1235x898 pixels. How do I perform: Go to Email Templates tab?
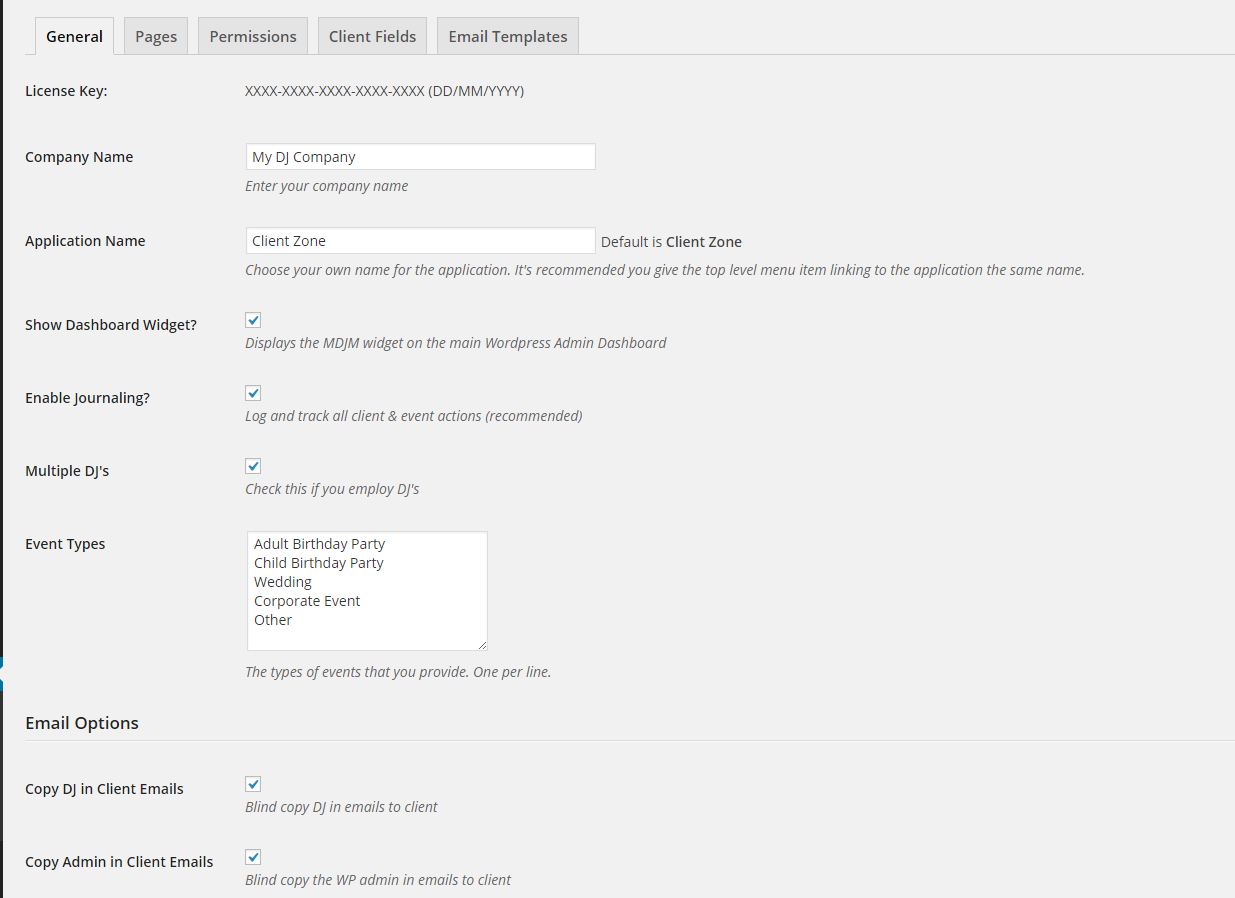(x=508, y=36)
